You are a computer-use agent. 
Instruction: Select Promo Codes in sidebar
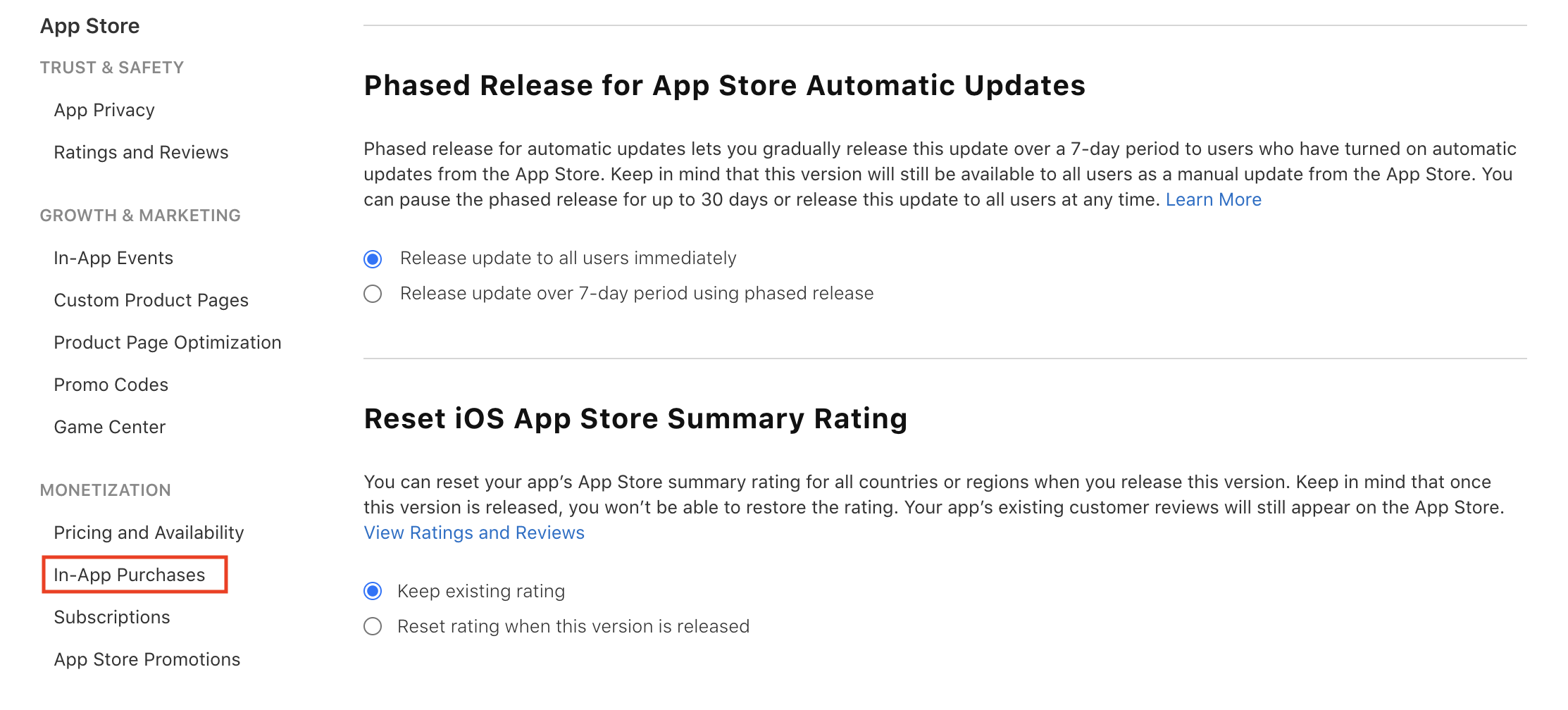tap(111, 385)
